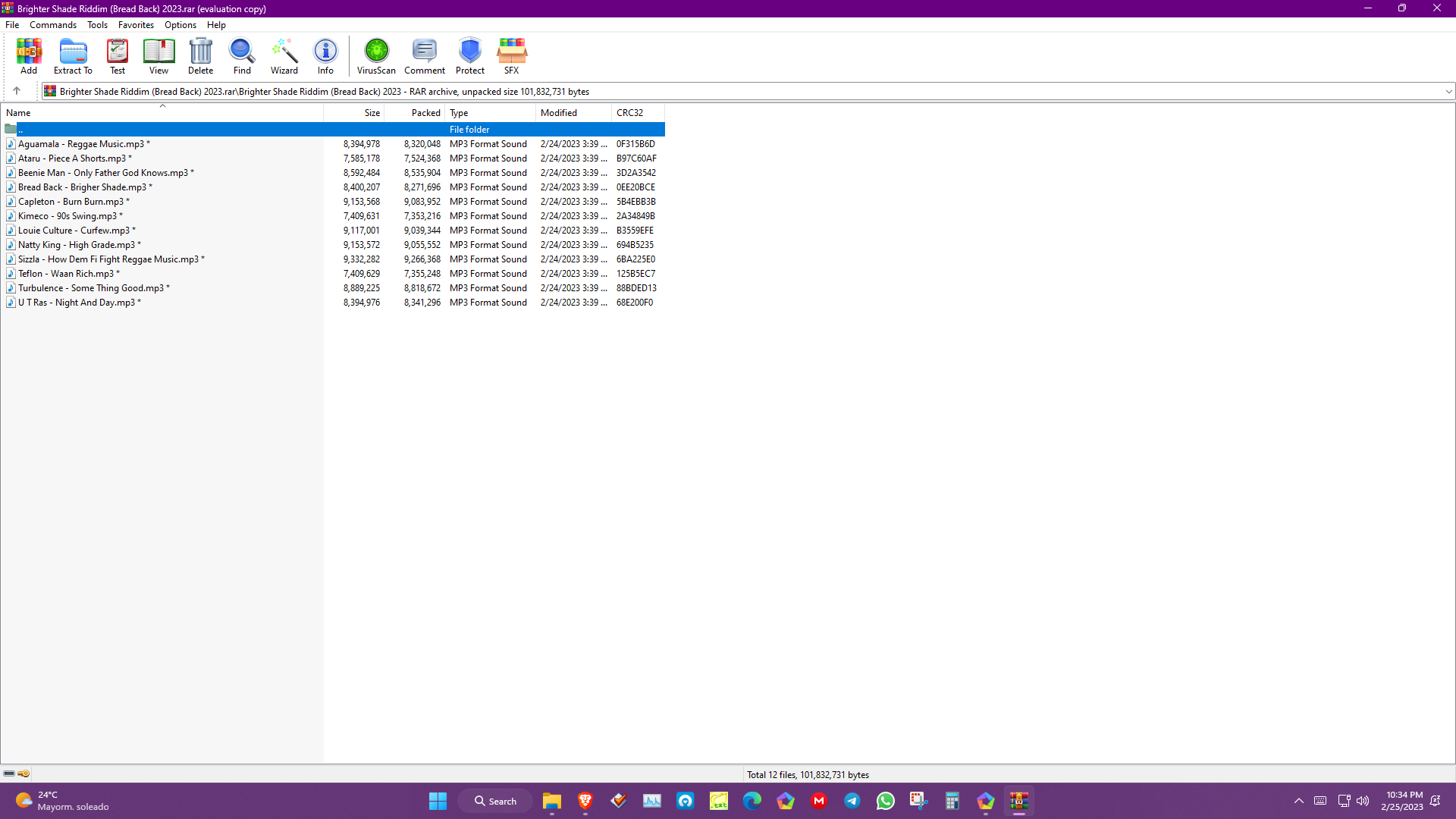The image size is (1456, 819).
Task: Open the Commands menu
Action: (53, 25)
